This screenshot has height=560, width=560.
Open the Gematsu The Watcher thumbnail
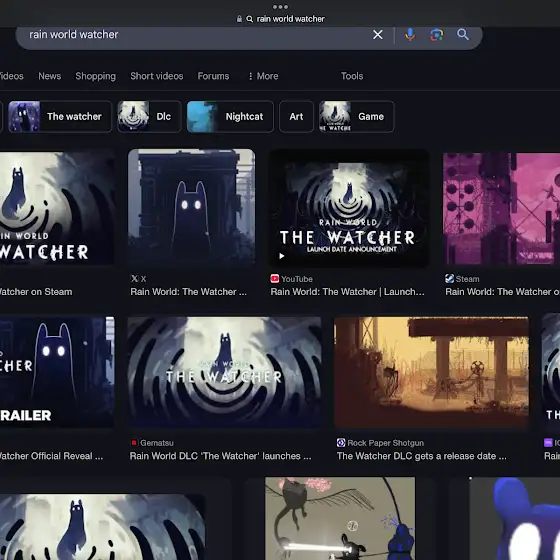click(x=225, y=372)
